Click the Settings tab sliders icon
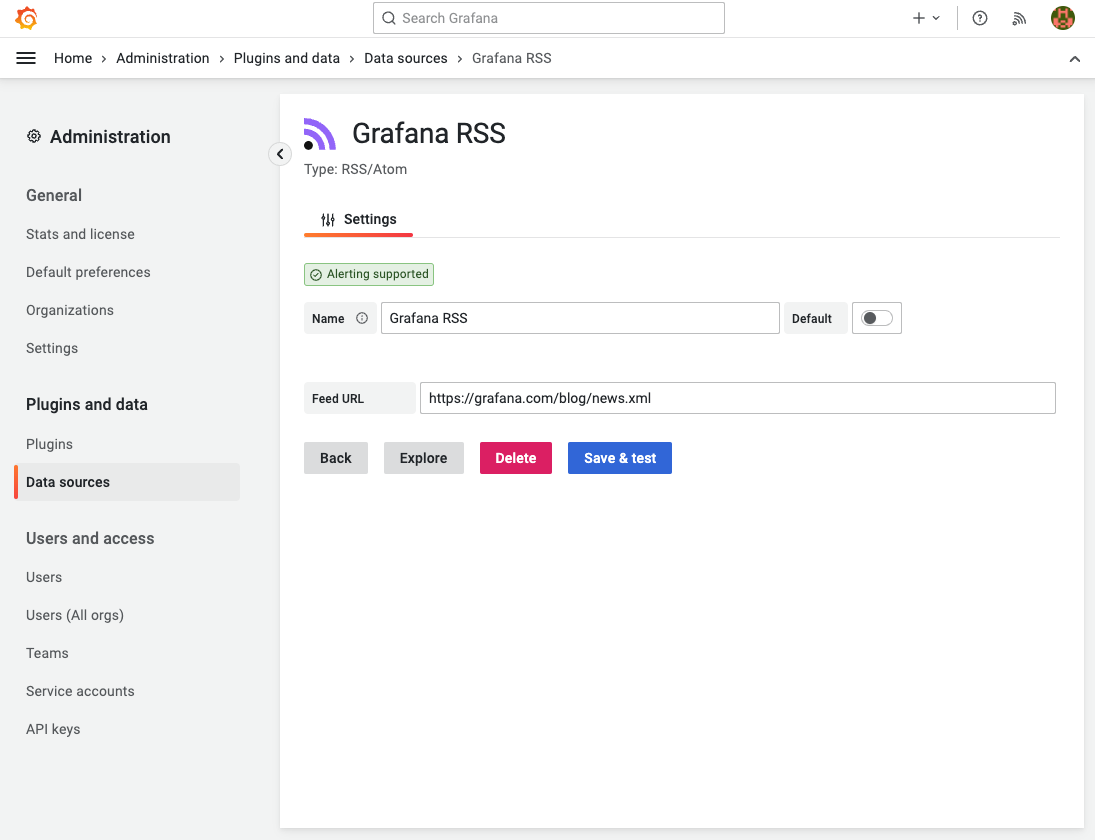The width and height of the screenshot is (1095, 840). tap(328, 220)
